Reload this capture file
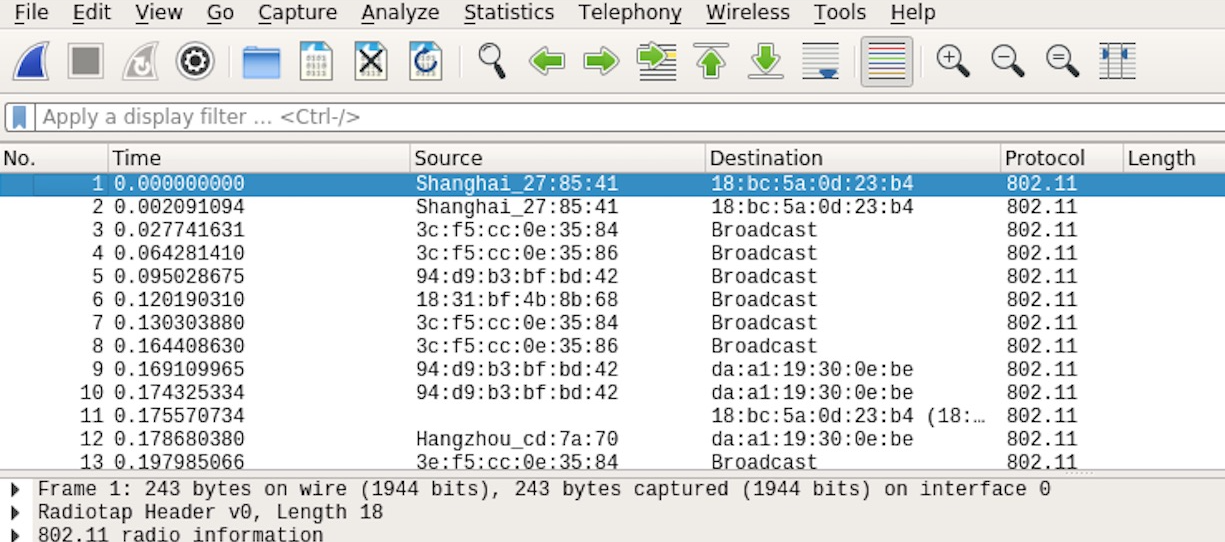This screenshot has width=1225, height=542. point(425,62)
